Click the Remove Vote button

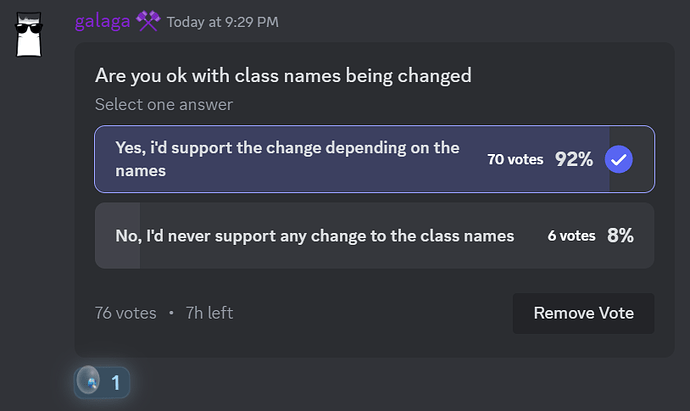(x=584, y=313)
